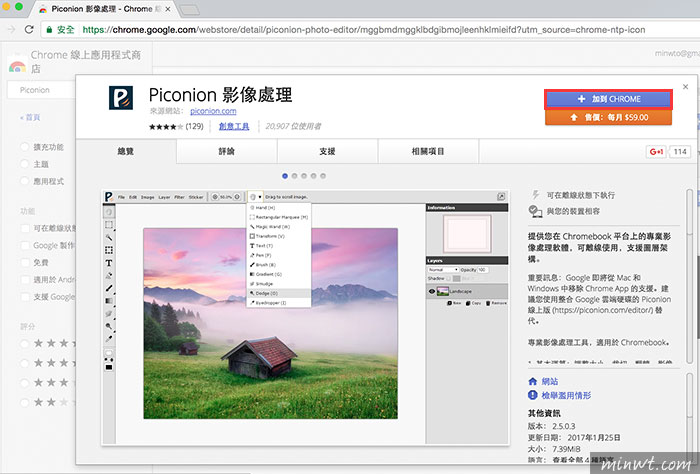Select the Transform tool in preview's left toolbar
The width and height of the screenshot is (700, 474).
(109, 250)
